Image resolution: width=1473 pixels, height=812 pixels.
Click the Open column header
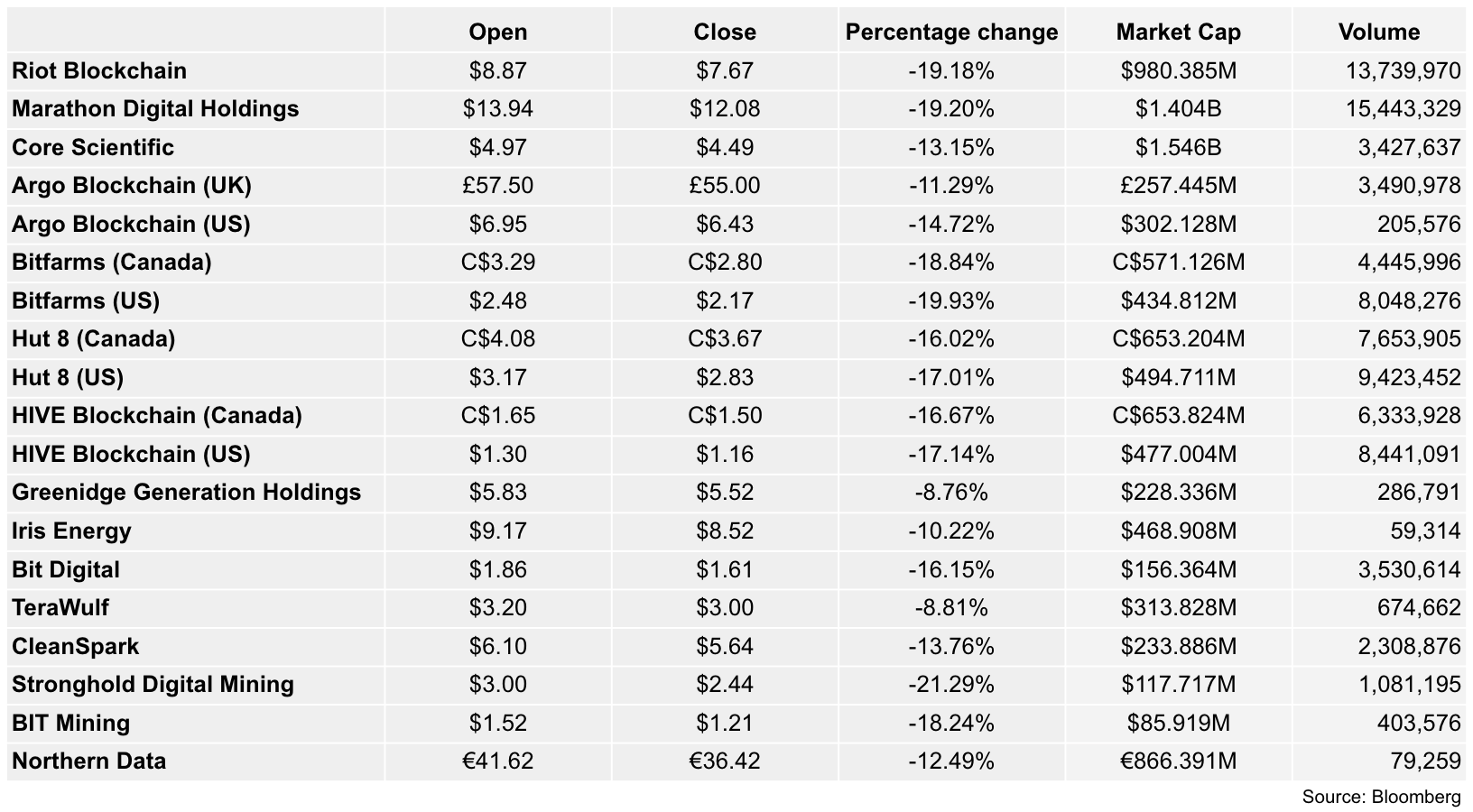pos(497,32)
